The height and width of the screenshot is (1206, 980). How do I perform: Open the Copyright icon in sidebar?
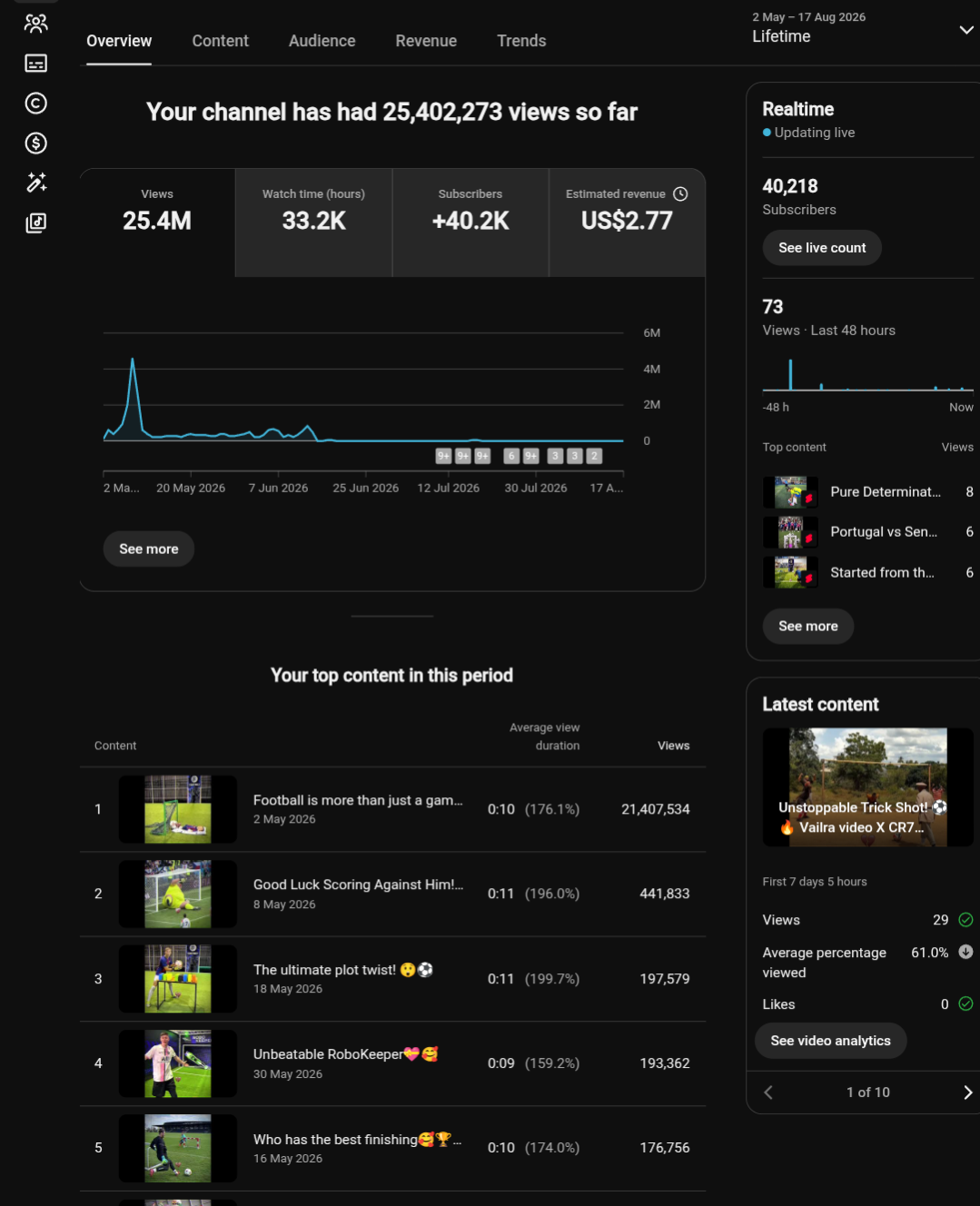tap(36, 104)
